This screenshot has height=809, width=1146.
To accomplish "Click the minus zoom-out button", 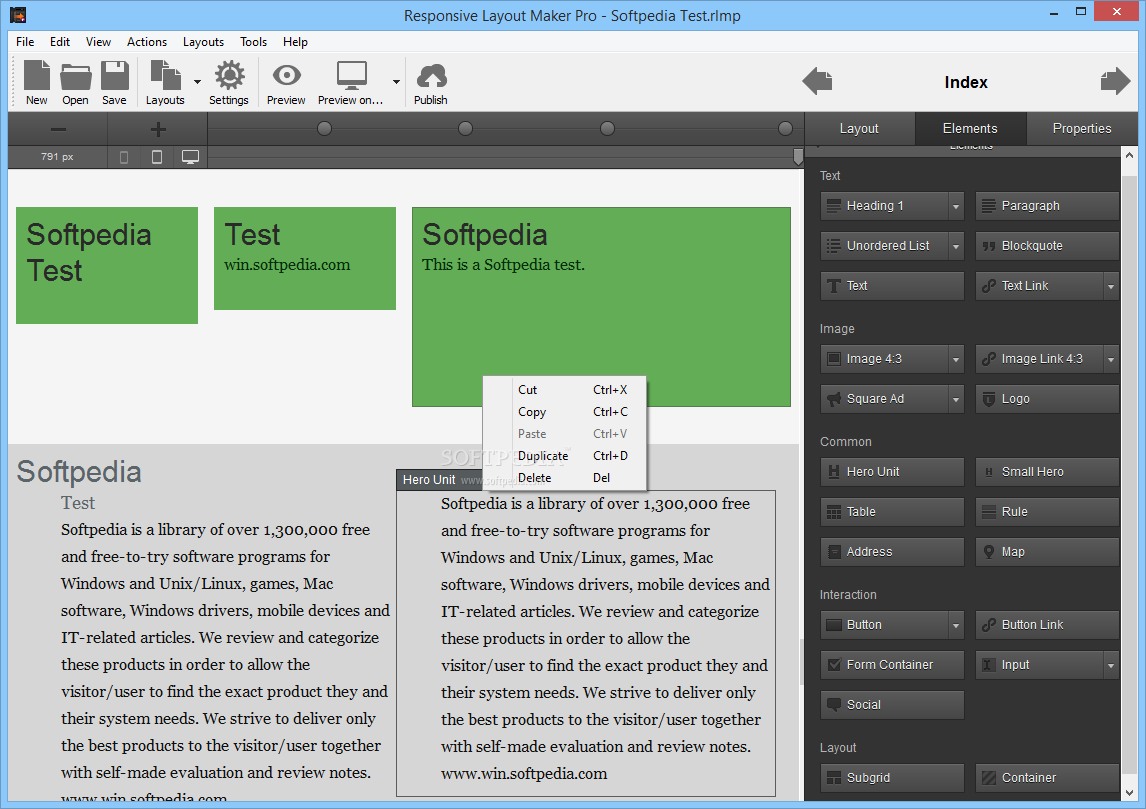I will tap(58, 129).
